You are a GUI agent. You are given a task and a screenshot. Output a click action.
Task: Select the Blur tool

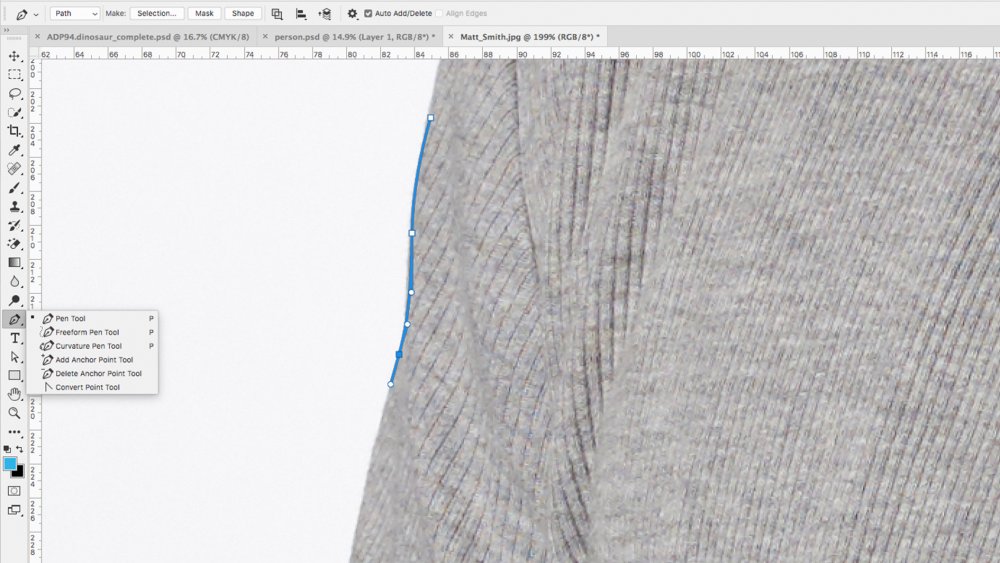[x=14, y=281]
